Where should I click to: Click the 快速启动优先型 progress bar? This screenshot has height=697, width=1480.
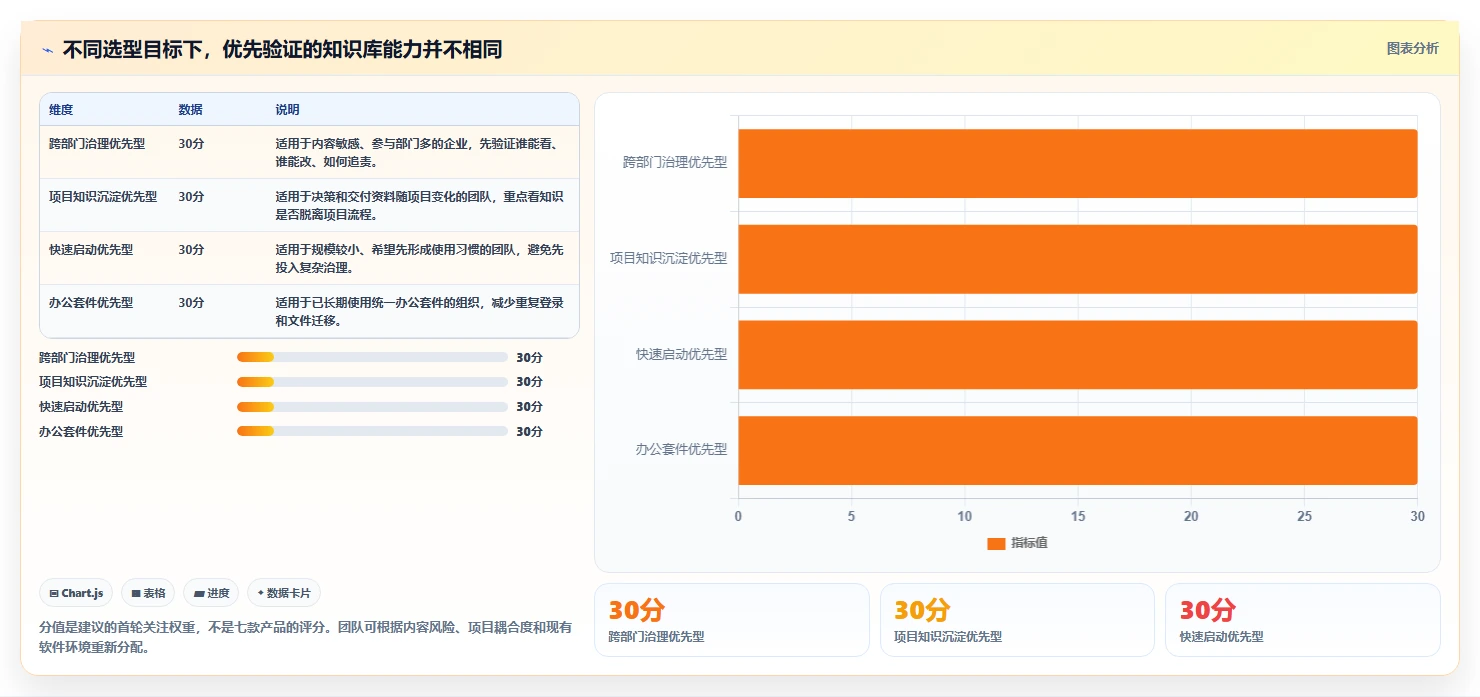(x=372, y=407)
